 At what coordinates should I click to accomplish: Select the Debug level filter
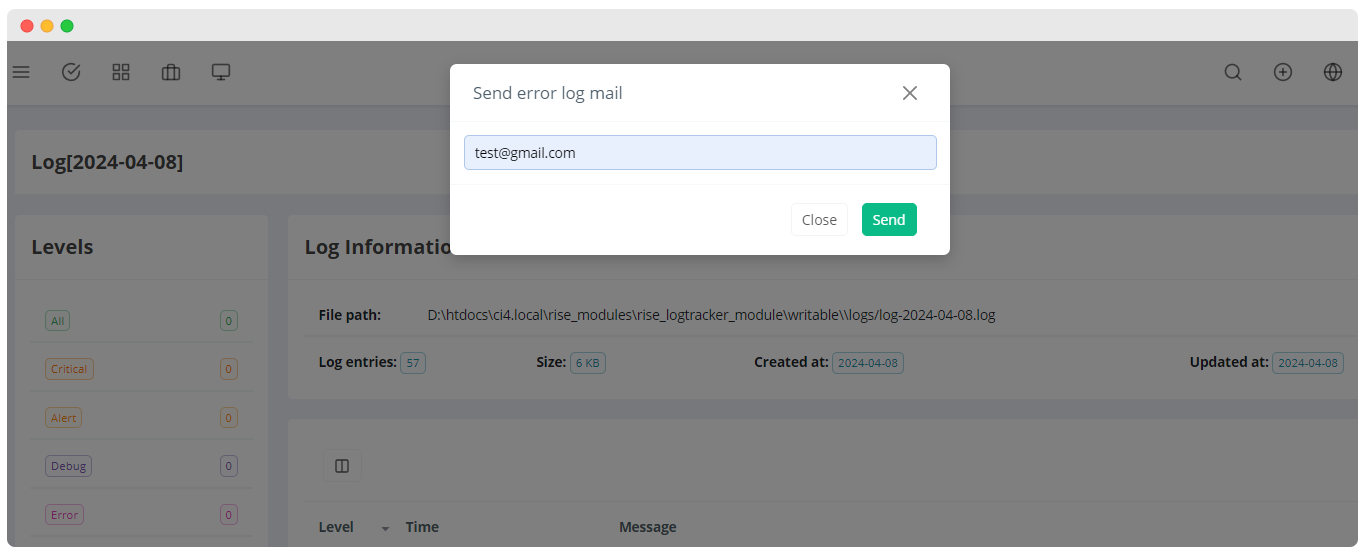point(68,466)
